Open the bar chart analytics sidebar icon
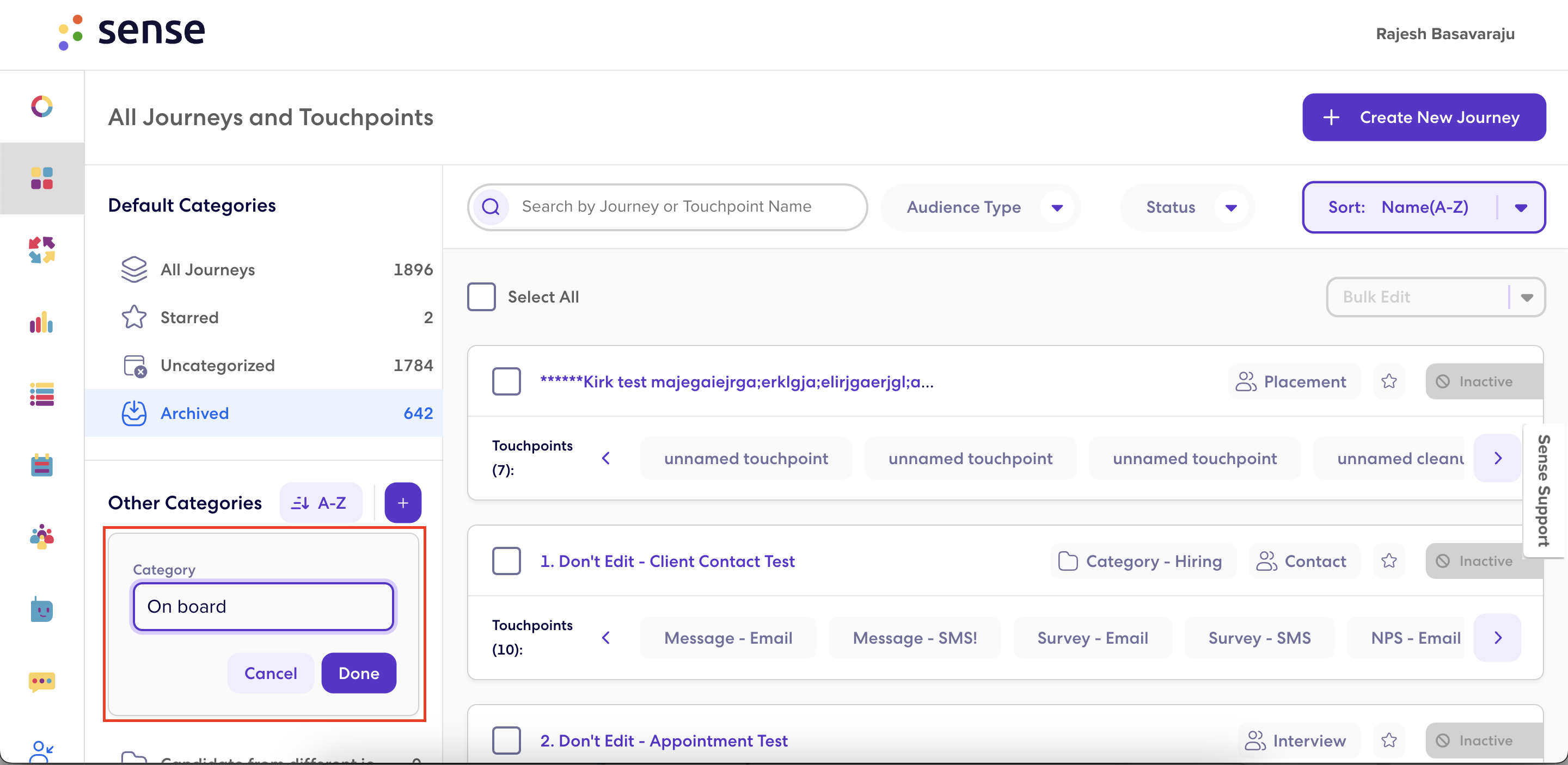 41,322
